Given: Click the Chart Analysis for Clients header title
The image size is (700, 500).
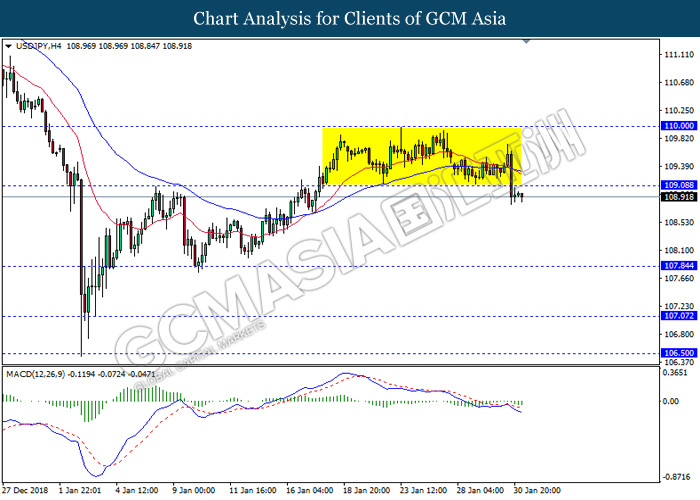Looking at the screenshot, I should pyautogui.click(x=350, y=18).
